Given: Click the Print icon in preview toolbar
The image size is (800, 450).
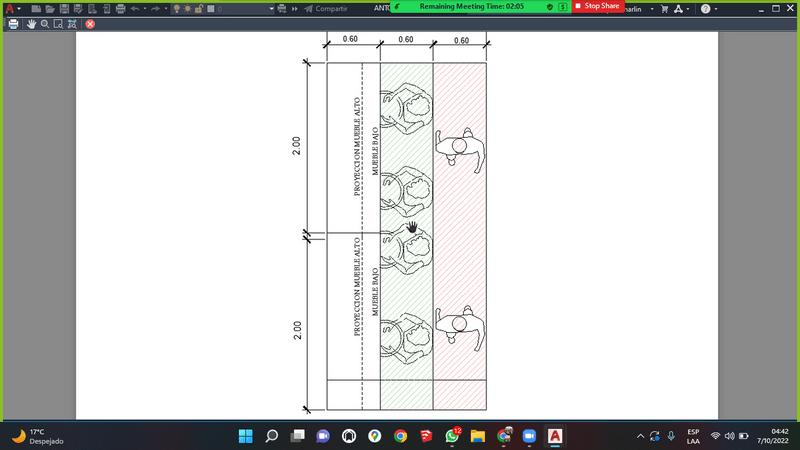Looking at the screenshot, I should [x=13, y=24].
